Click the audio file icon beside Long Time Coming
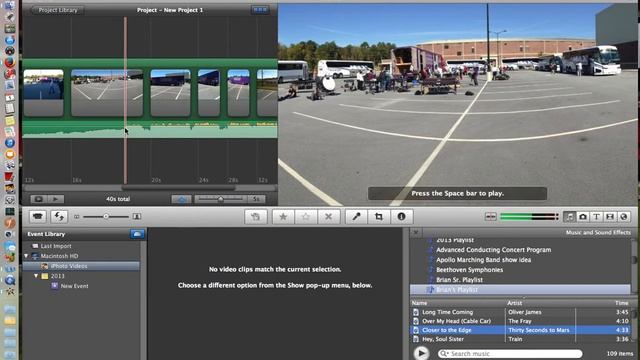 pyautogui.click(x=416, y=312)
